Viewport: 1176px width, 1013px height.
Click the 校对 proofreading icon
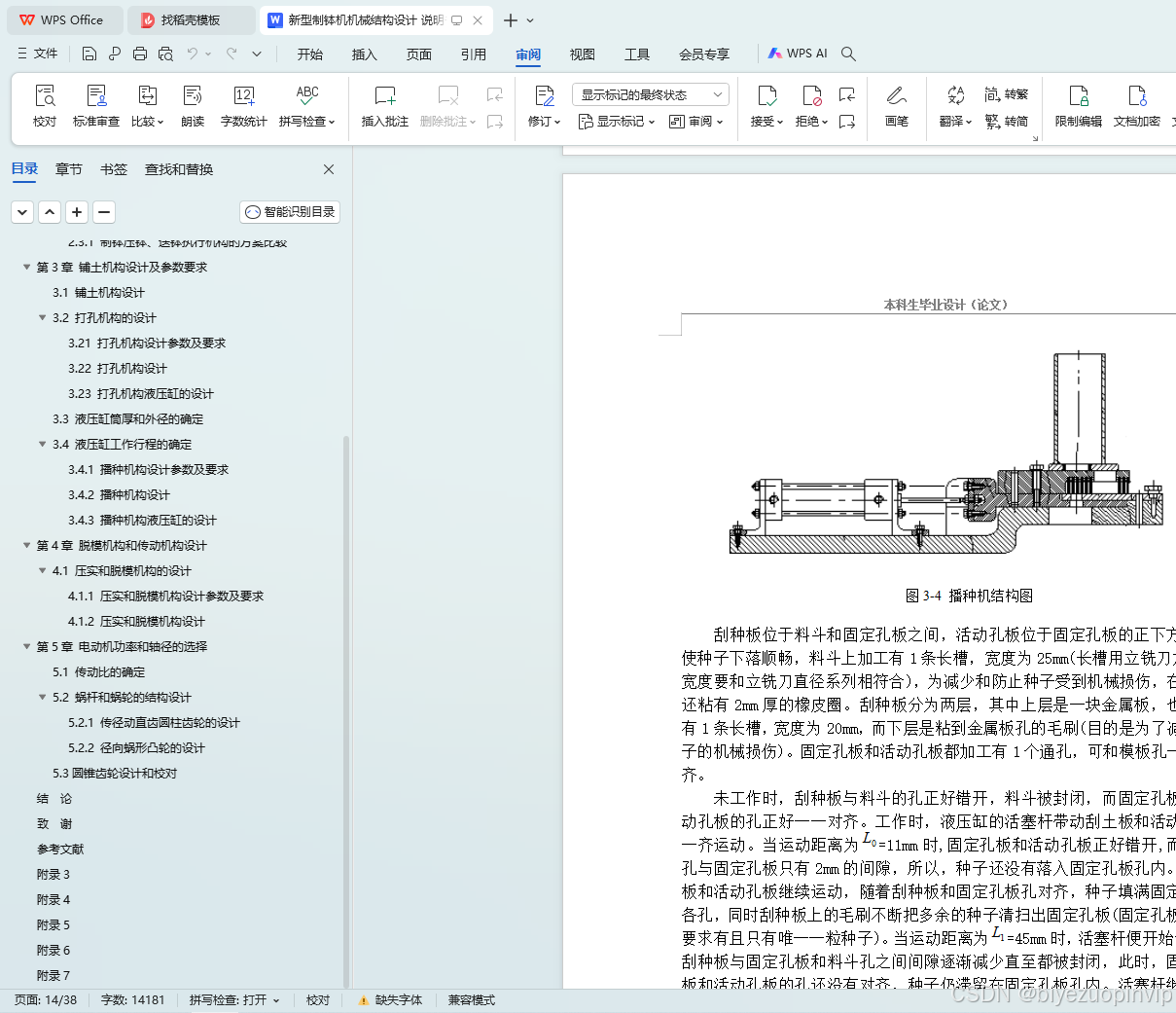click(45, 95)
